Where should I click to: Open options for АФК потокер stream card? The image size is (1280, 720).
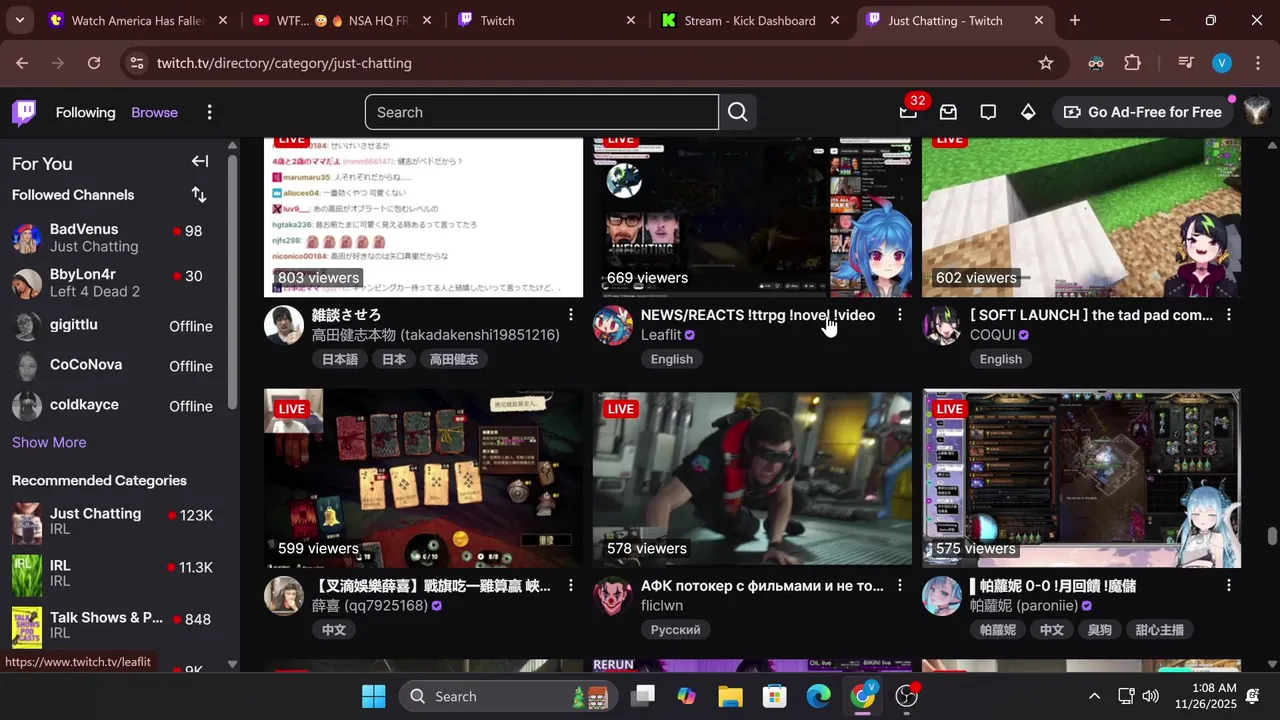900,586
